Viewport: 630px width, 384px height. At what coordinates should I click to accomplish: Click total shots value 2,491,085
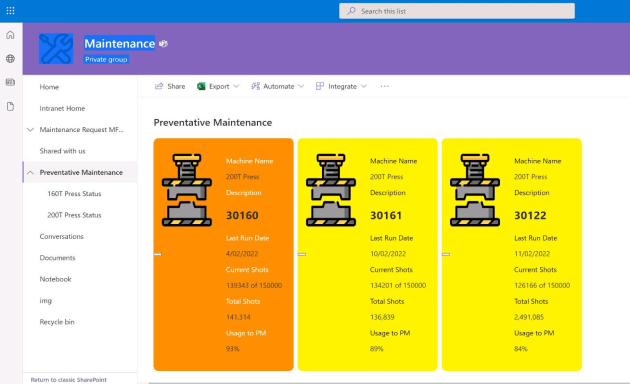pos(529,317)
